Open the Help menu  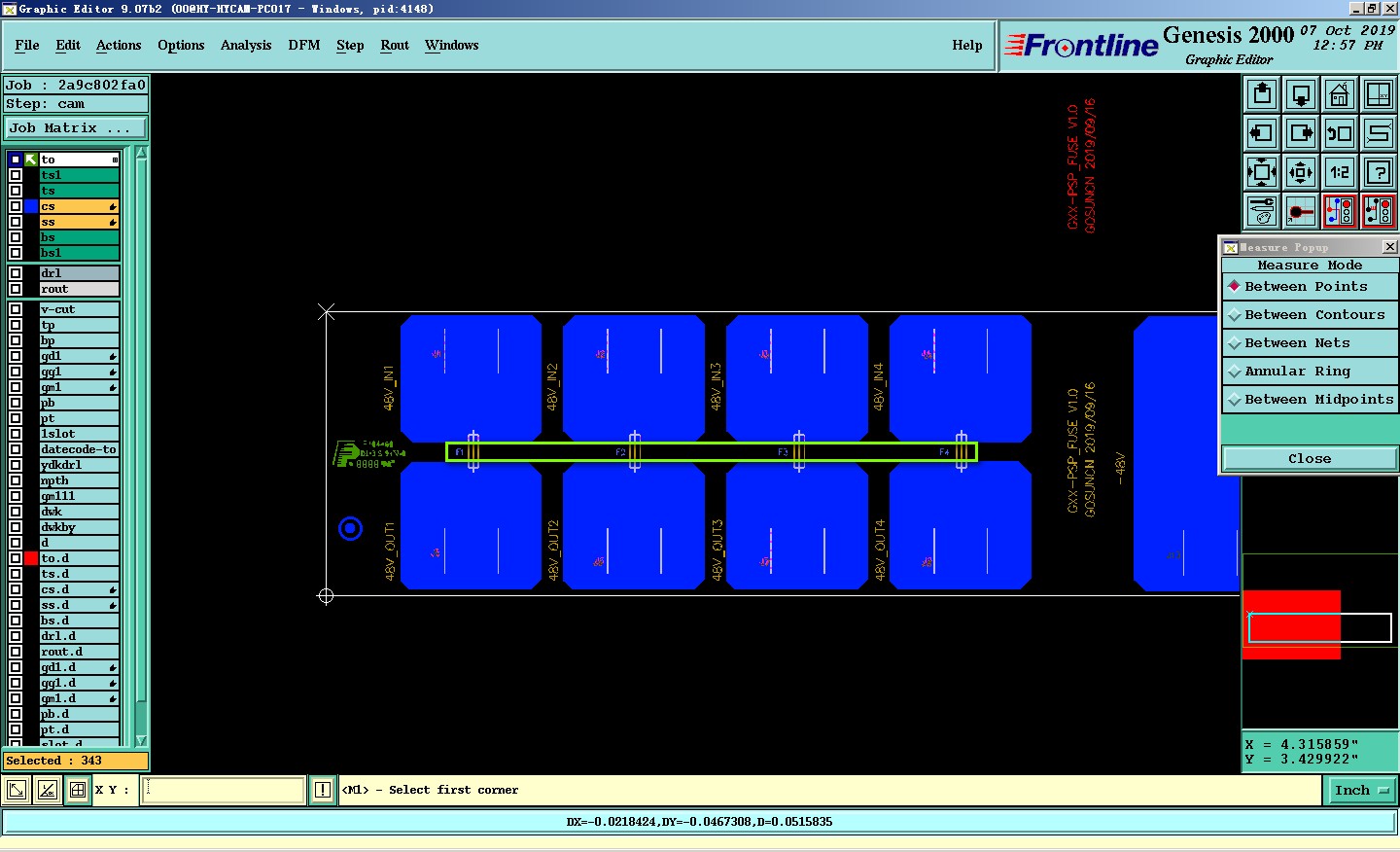[x=967, y=46]
